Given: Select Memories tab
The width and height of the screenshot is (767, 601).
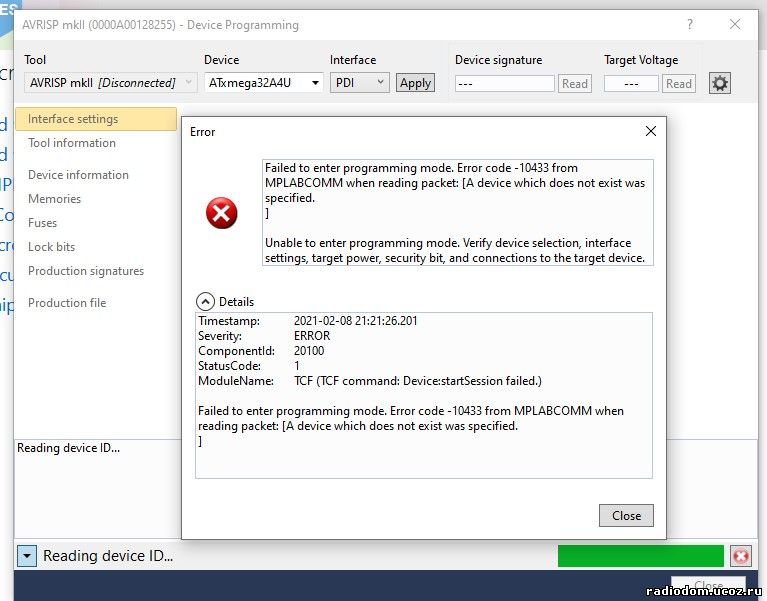Looking at the screenshot, I should click(x=54, y=199).
